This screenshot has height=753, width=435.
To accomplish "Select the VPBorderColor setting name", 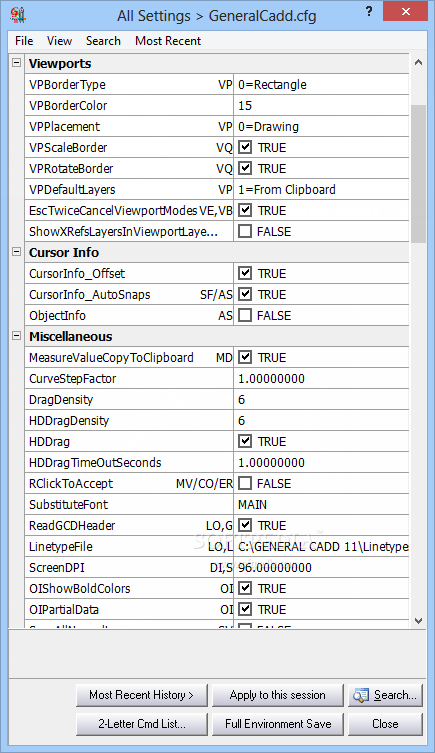I will [x=68, y=106].
